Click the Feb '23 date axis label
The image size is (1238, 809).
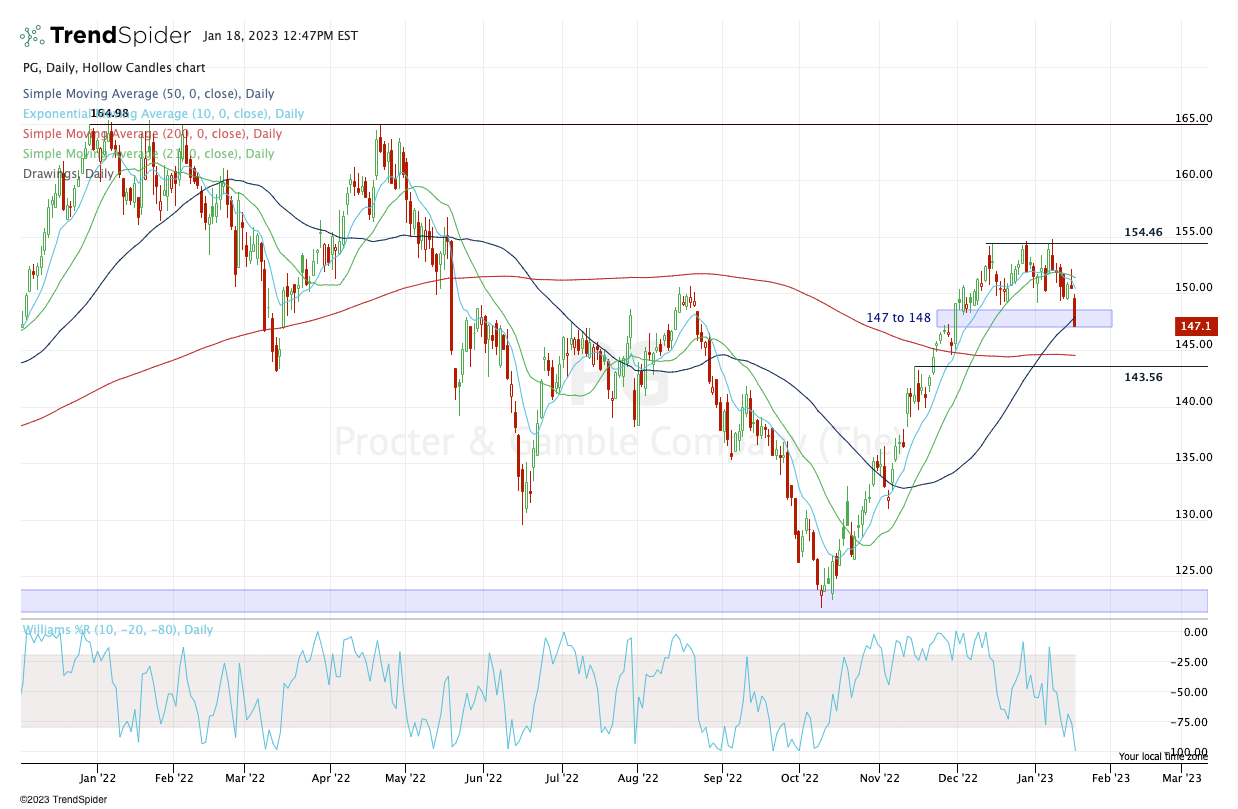click(1109, 776)
